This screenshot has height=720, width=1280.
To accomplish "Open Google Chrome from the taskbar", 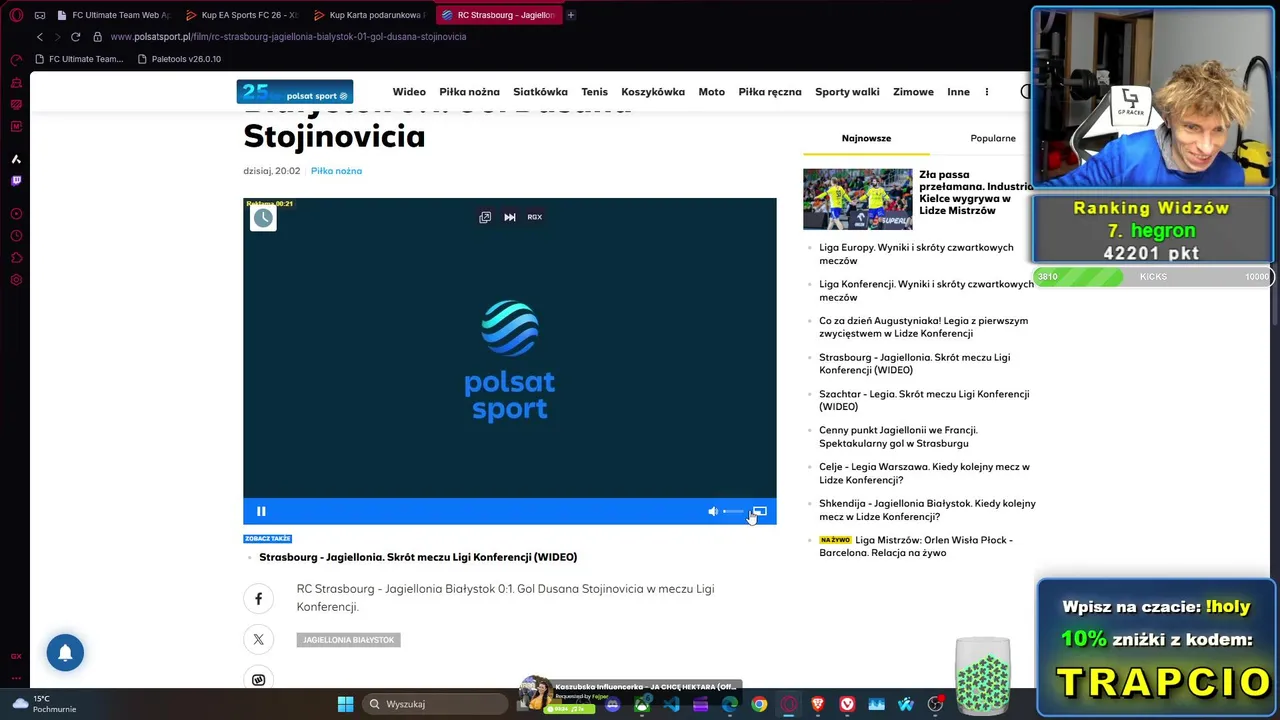I will point(759,704).
